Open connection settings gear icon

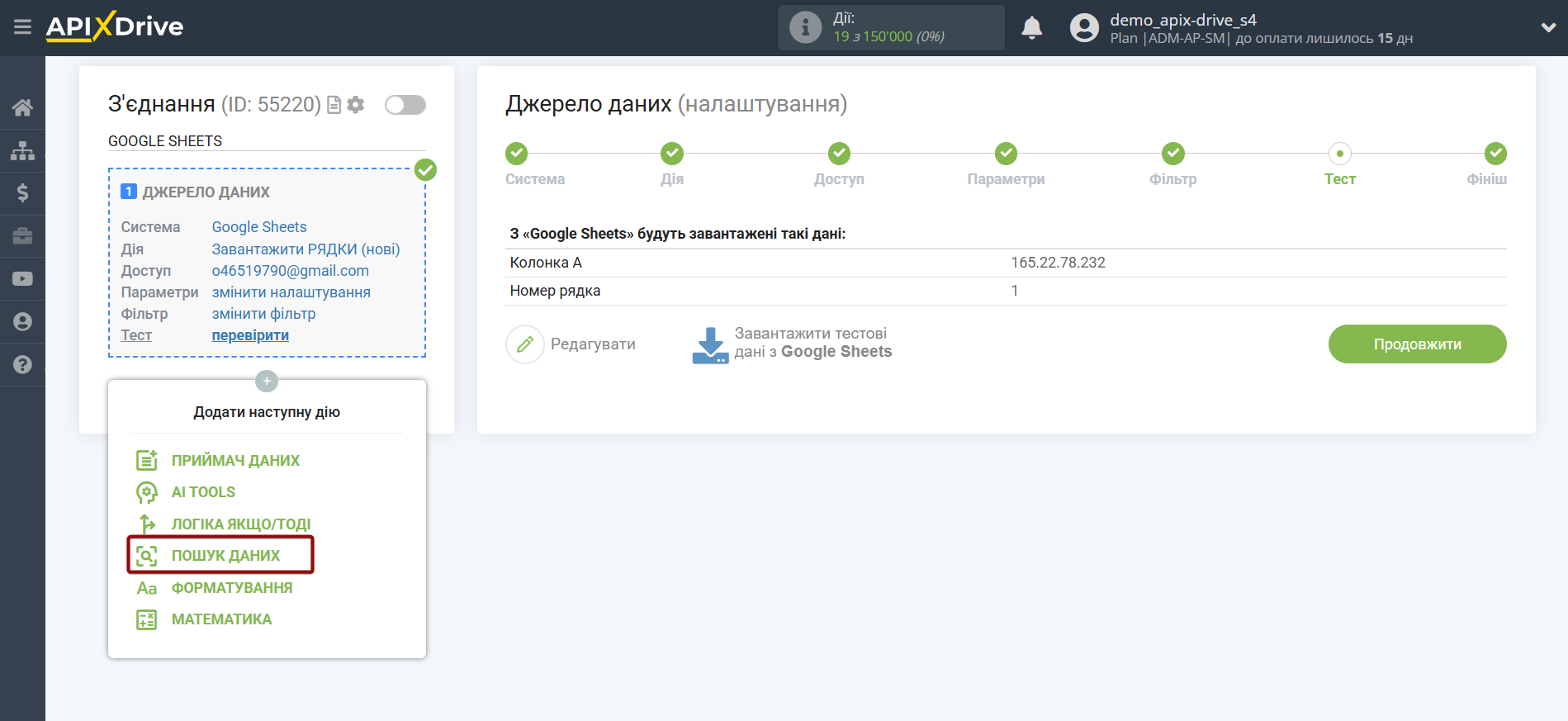pyautogui.click(x=356, y=105)
